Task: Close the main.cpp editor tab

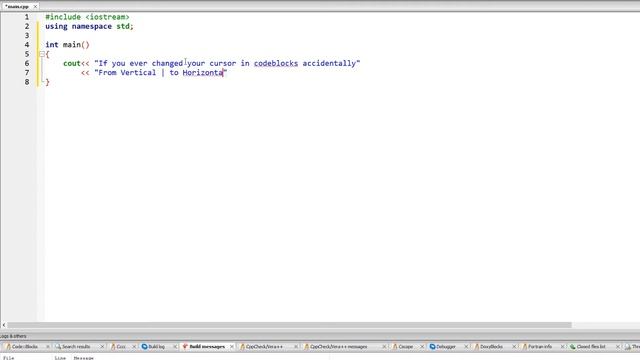Action: (x=35, y=7)
